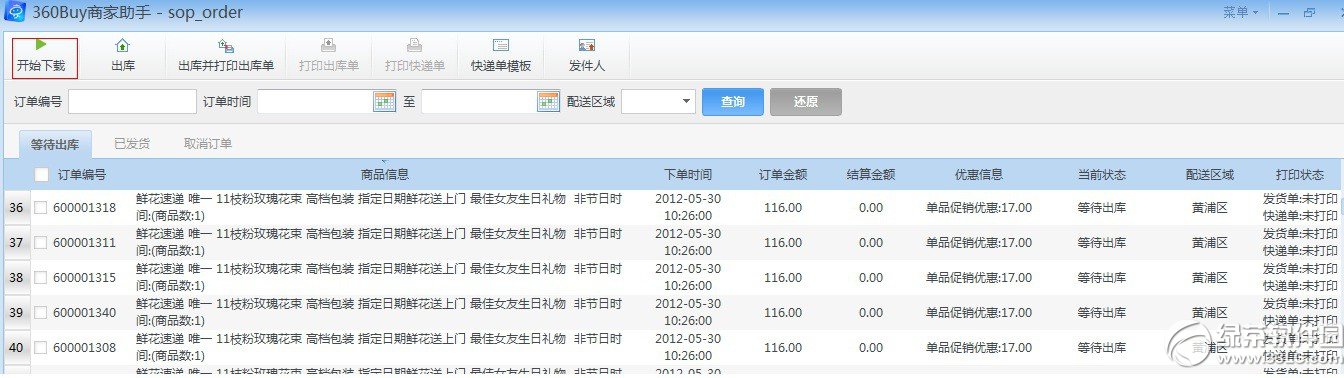The image size is (1344, 378).
Task: Click order number 600001318
Action: [85, 208]
